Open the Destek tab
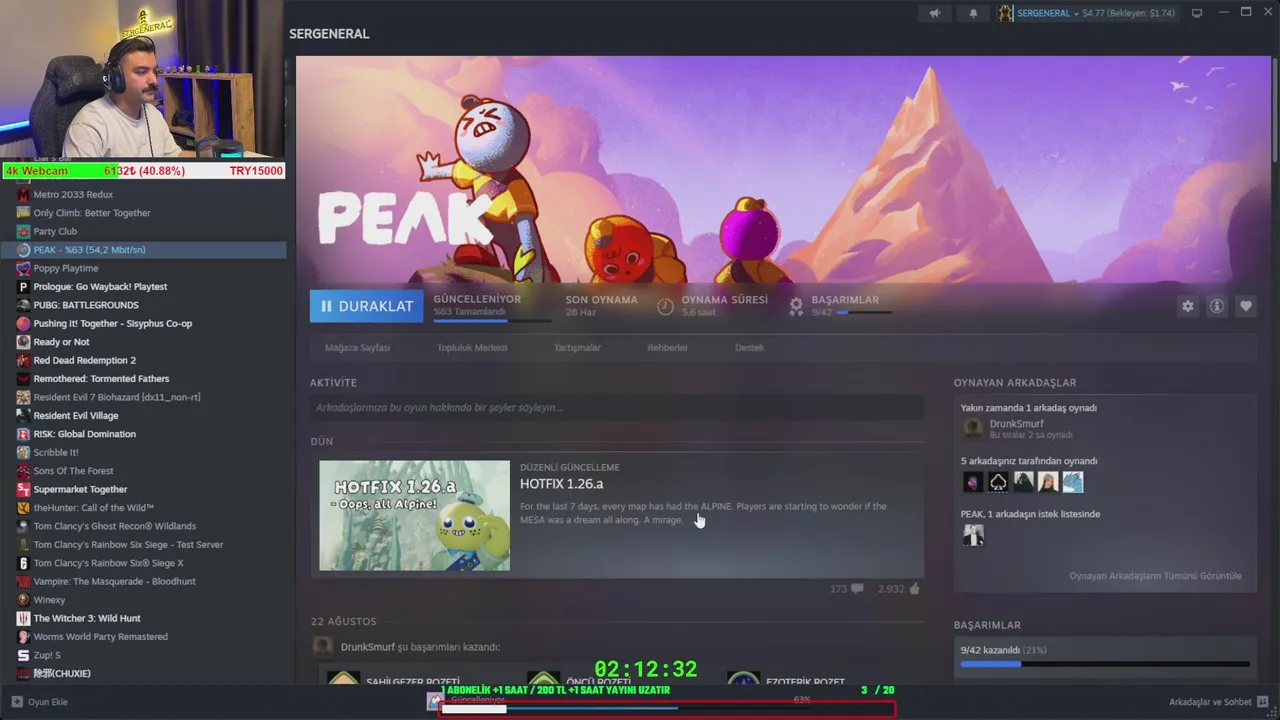This screenshot has height=720, width=1280. [x=749, y=348]
